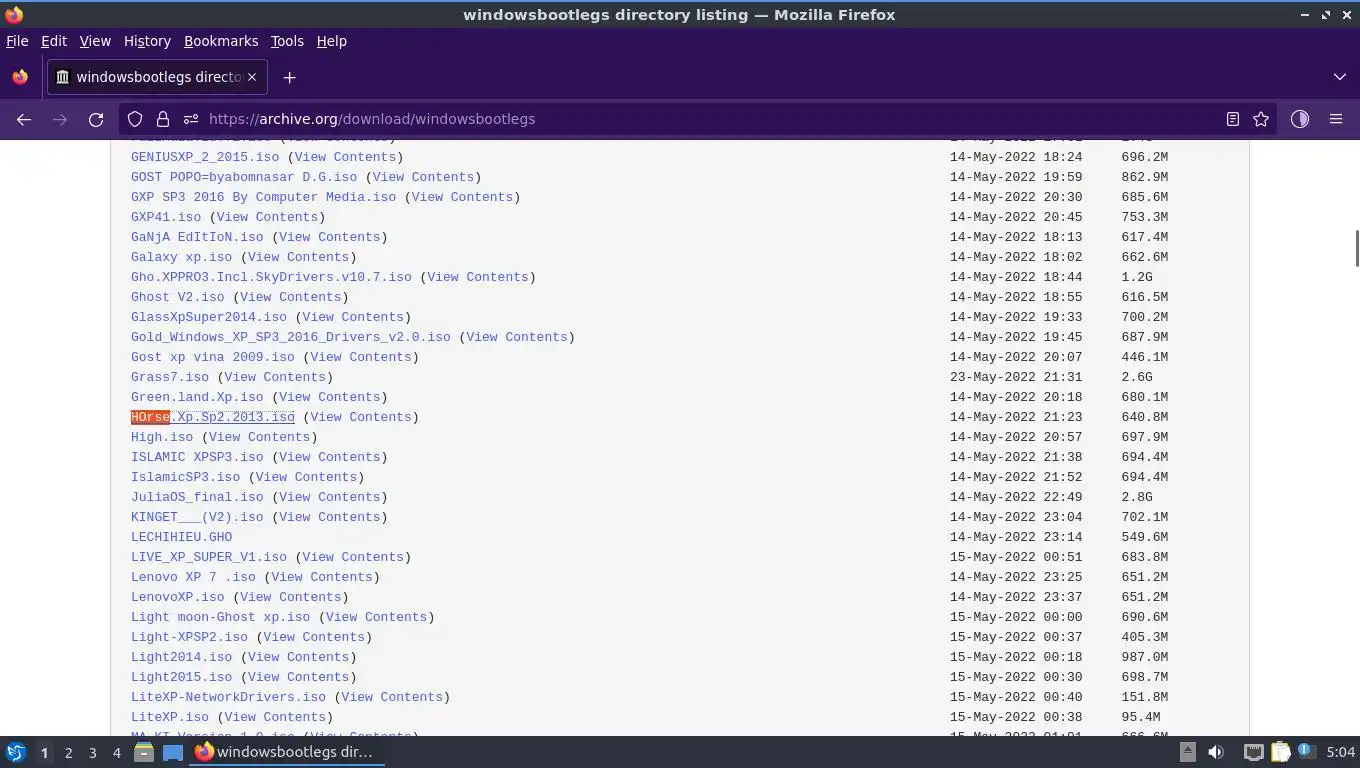Open LECHIHIEU.GHO file link
This screenshot has height=768, width=1360.
click(x=182, y=537)
